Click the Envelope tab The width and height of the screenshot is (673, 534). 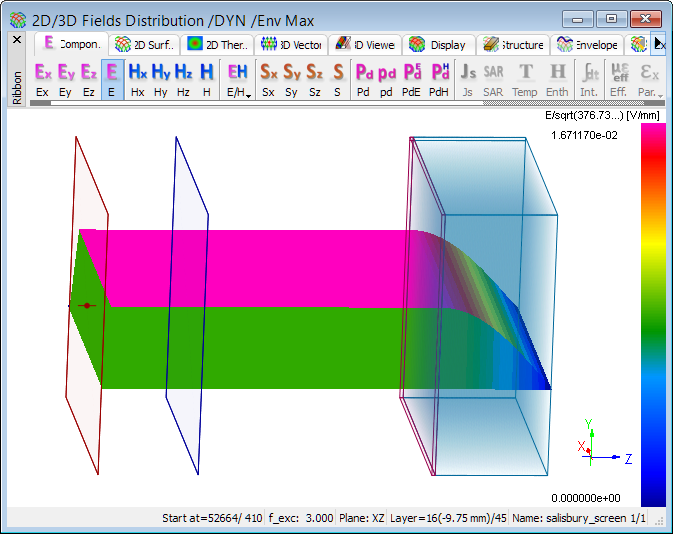[588, 44]
